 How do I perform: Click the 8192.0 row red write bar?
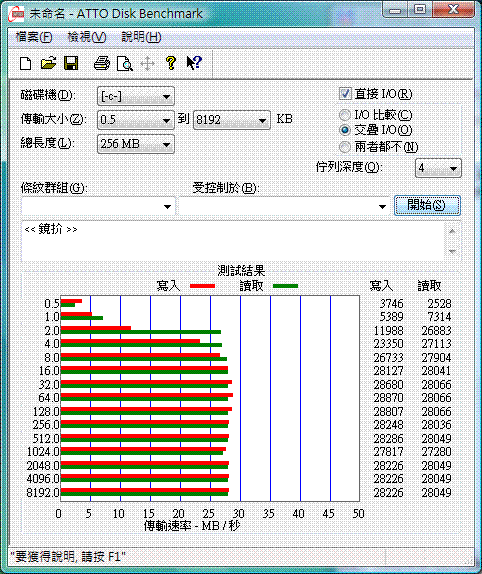pos(145,490)
